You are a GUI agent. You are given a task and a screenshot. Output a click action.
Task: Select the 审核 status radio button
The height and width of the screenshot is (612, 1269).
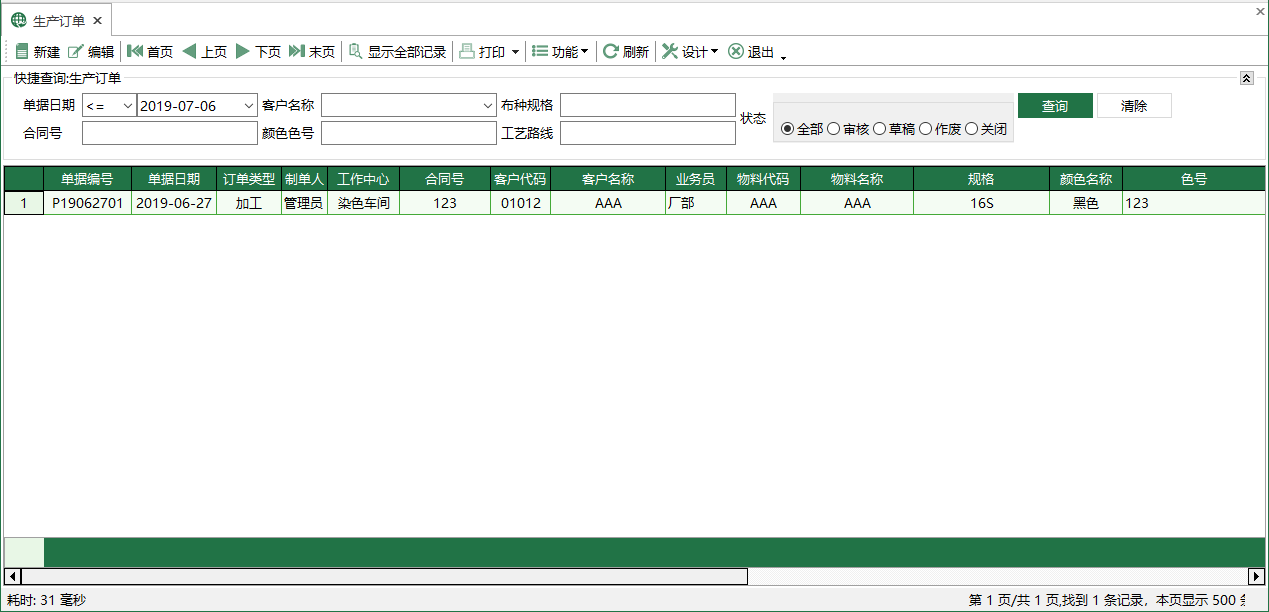point(834,129)
